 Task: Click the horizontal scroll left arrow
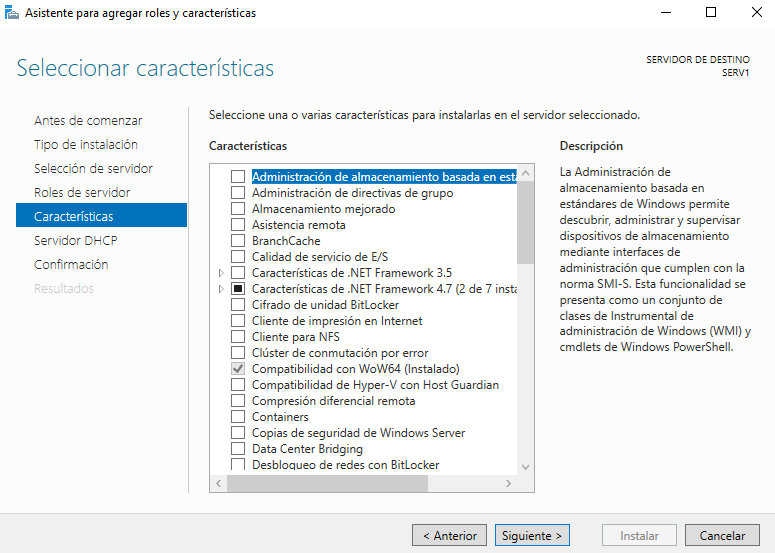(218, 483)
